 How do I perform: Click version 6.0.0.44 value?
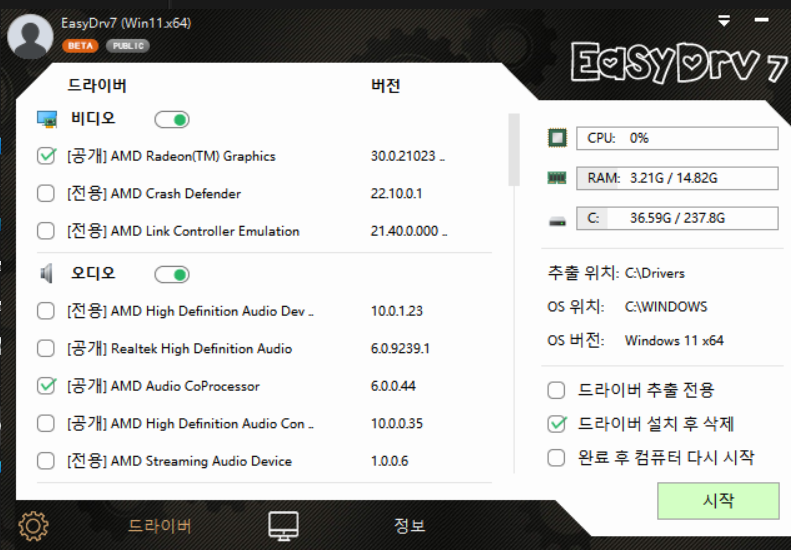pyautogui.click(x=393, y=386)
